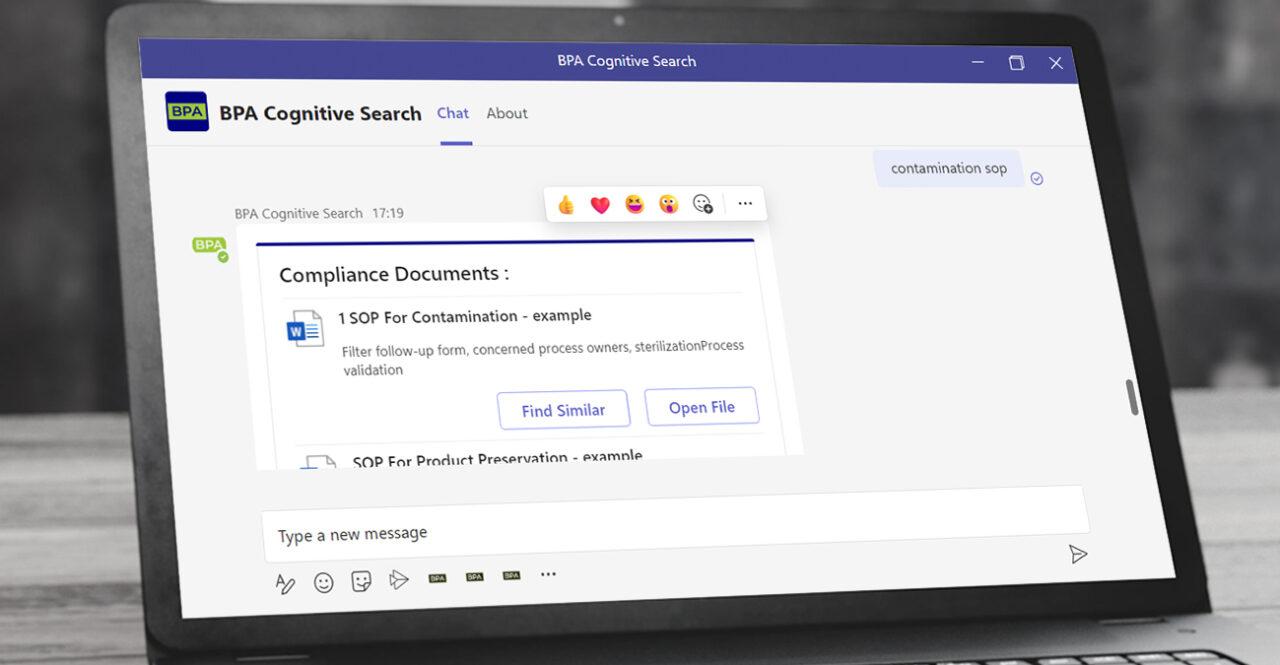React with the surprised face emoji

(669, 204)
